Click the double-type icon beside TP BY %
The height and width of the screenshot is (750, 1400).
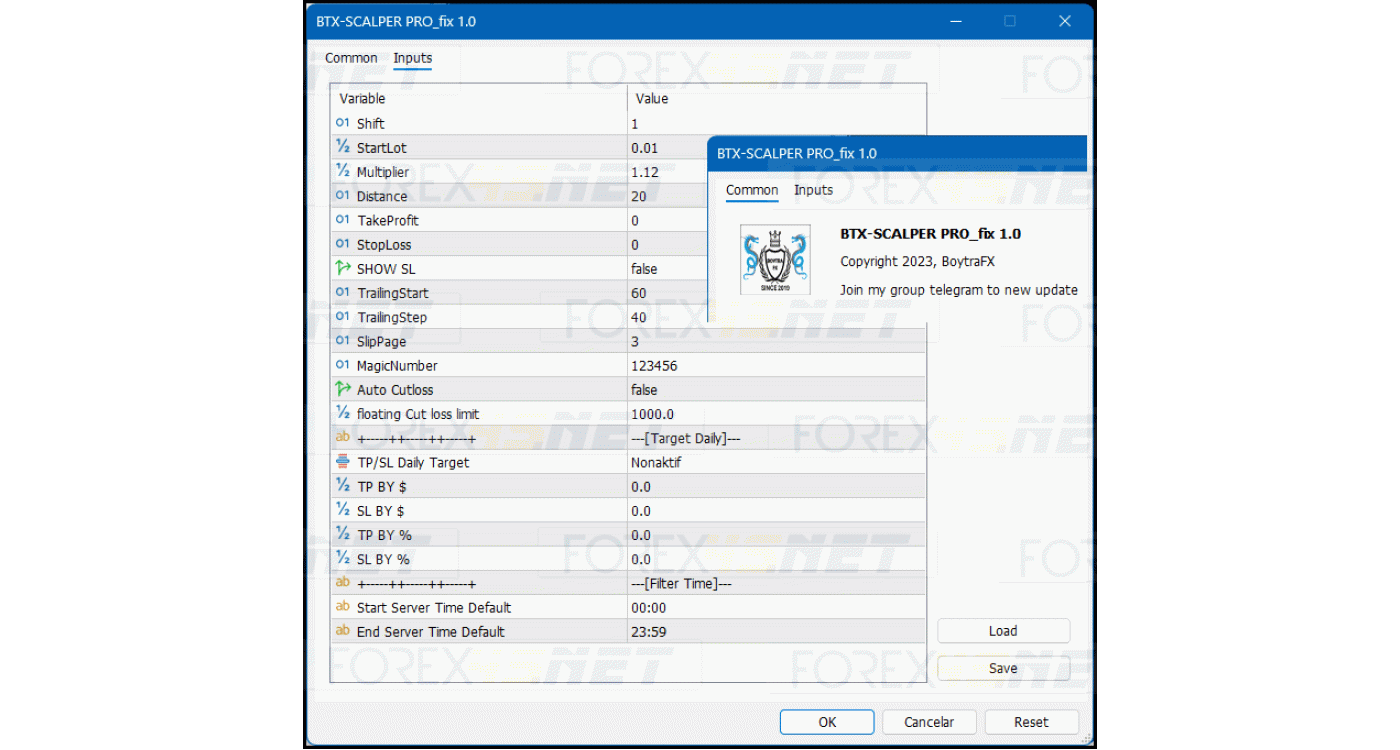point(343,534)
